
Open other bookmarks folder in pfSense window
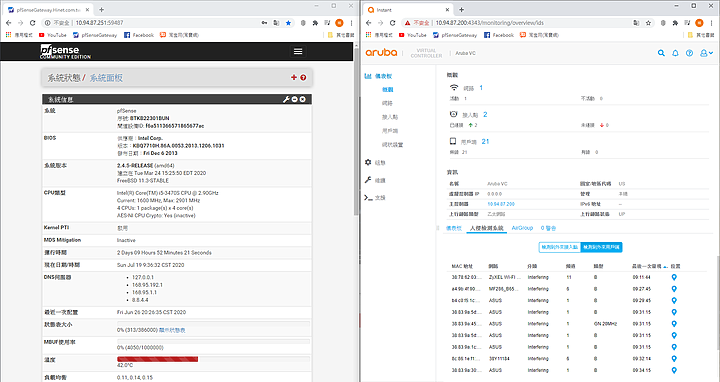pos(341,35)
